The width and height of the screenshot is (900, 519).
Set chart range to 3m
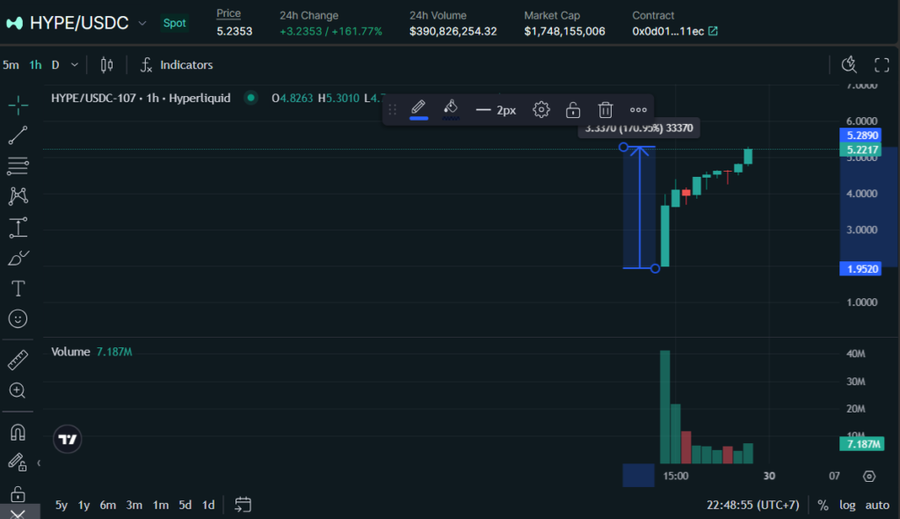point(134,505)
